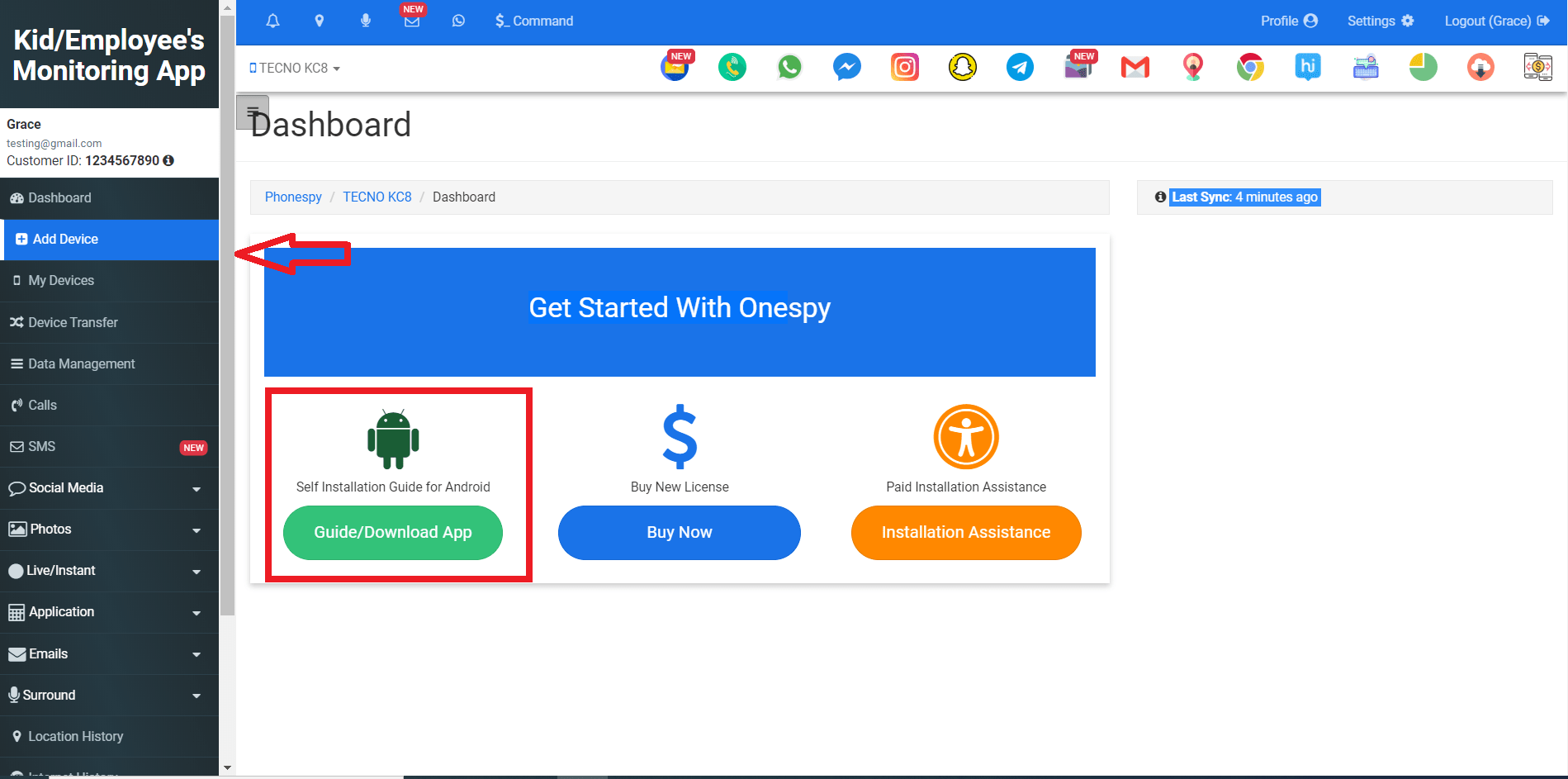Expand the Photos sidebar section

pos(109,530)
